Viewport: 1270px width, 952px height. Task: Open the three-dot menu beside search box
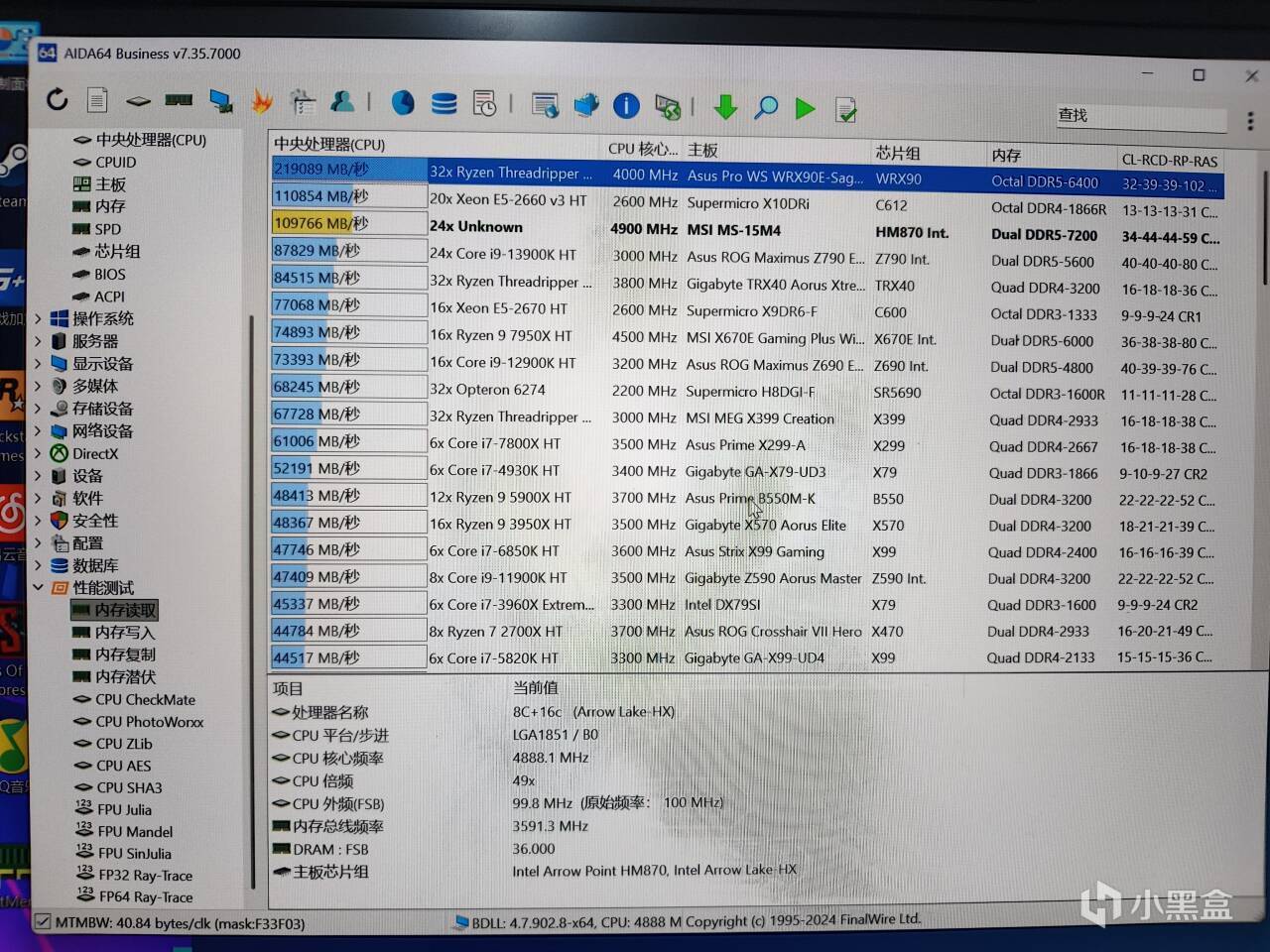1250,121
